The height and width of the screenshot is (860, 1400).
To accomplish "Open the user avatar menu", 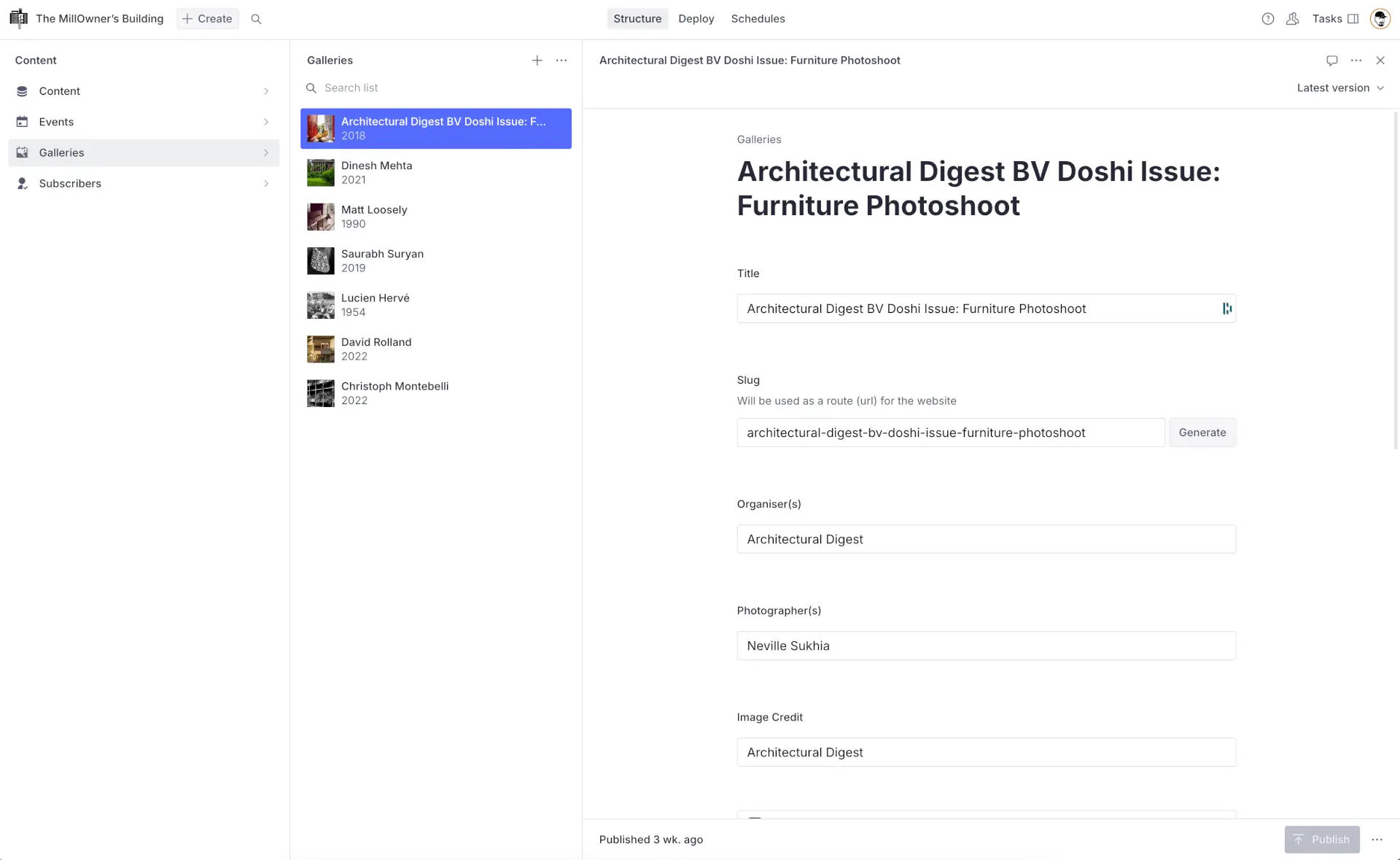I will pos(1380,19).
